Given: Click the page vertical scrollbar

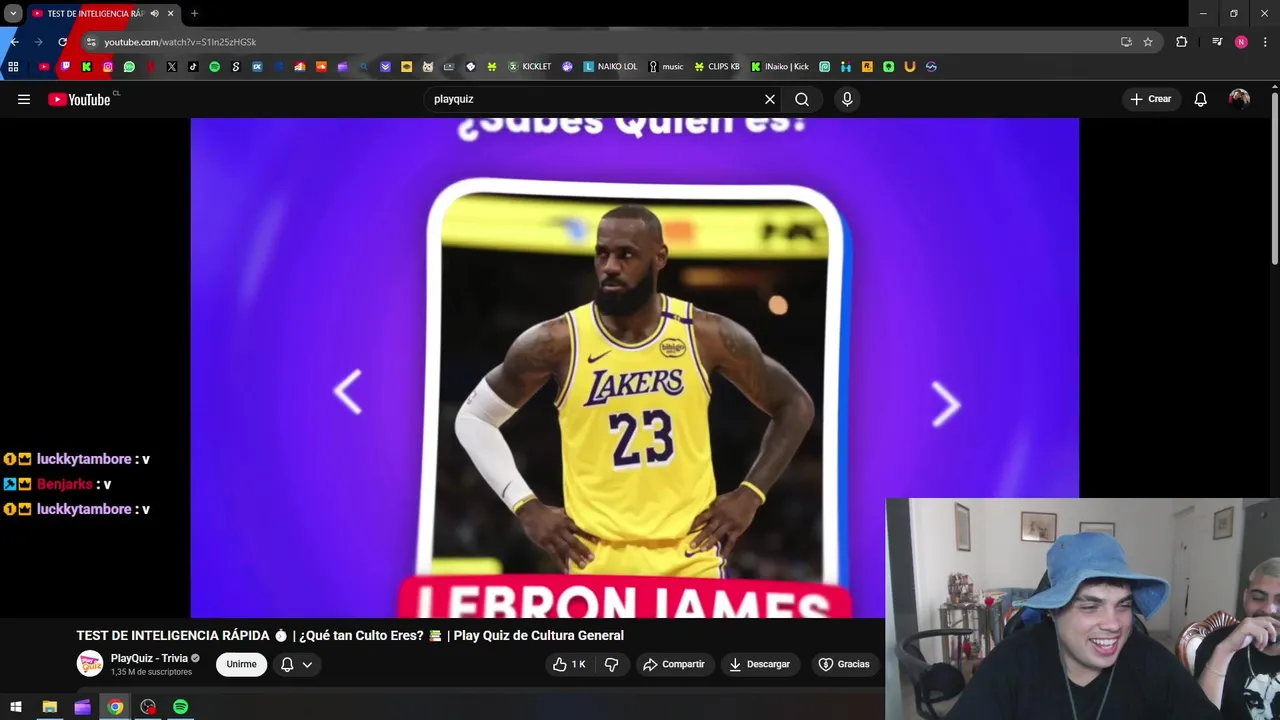Looking at the screenshot, I should point(1275,180).
